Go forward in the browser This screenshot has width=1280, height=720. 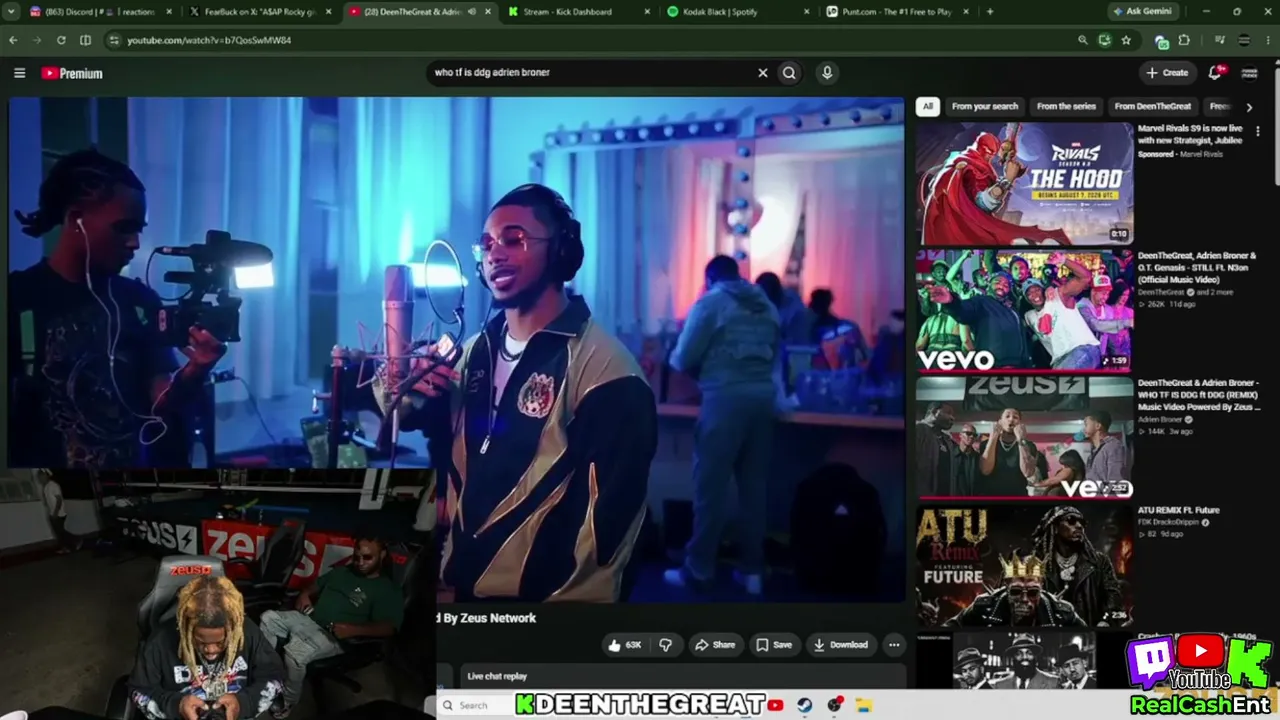[37, 40]
